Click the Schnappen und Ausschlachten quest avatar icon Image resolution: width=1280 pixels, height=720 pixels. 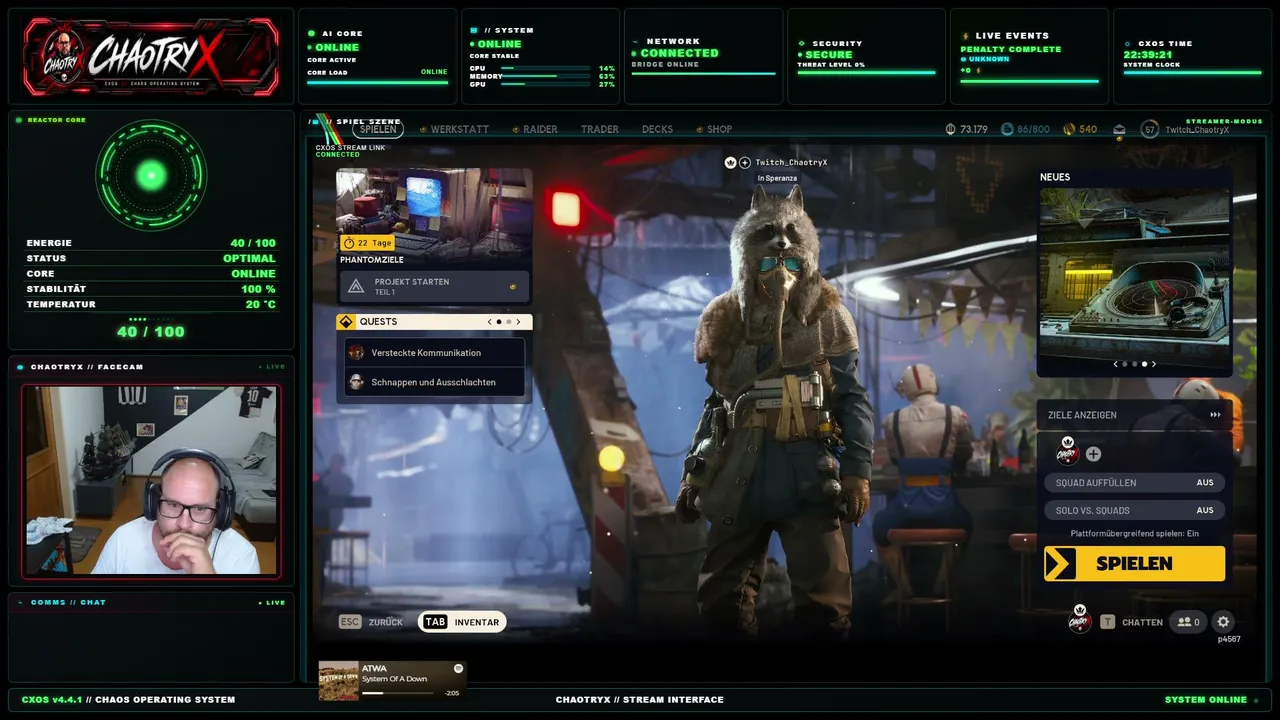click(x=356, y=382)
